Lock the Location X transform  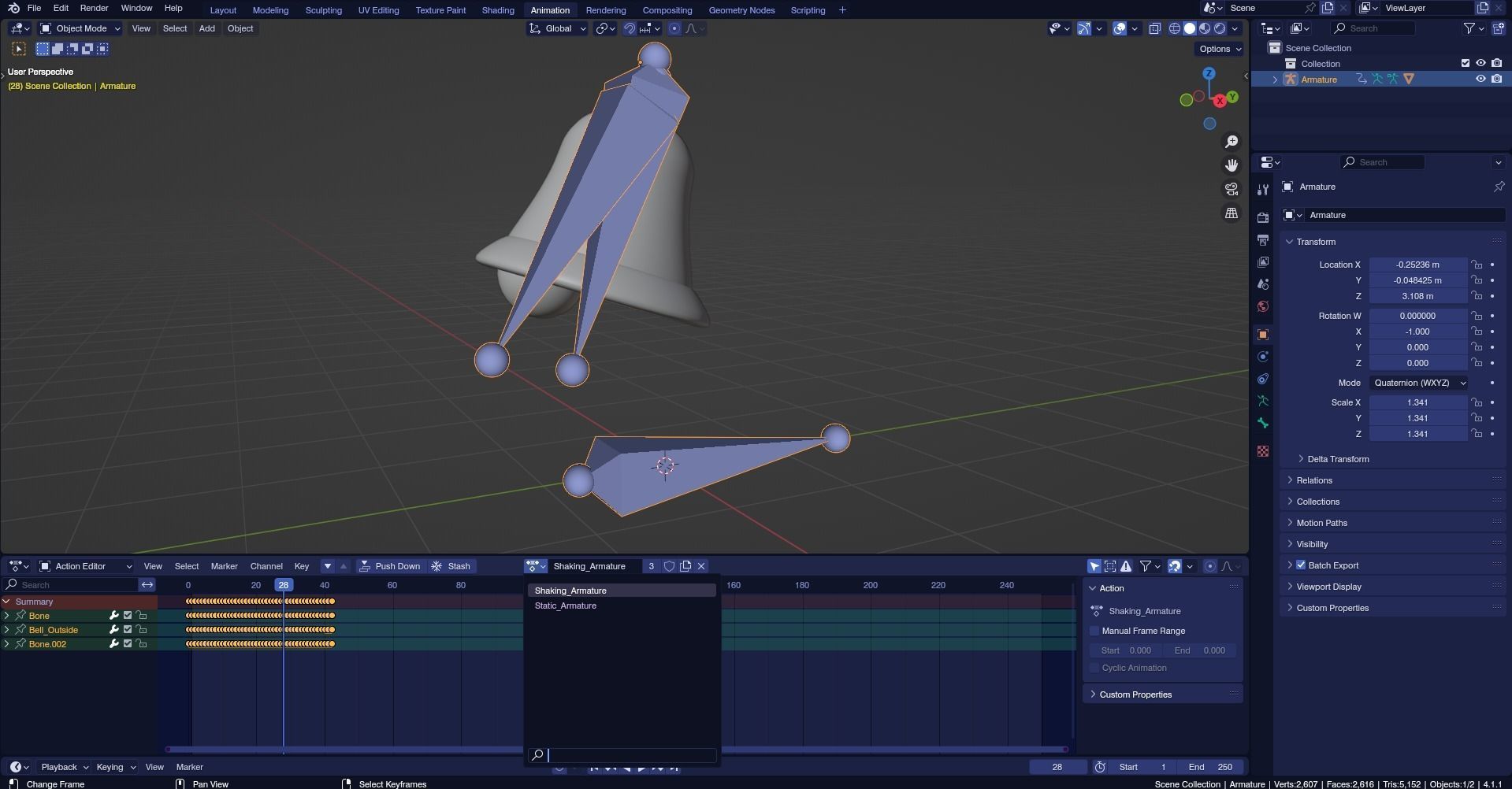[1477, 265]
